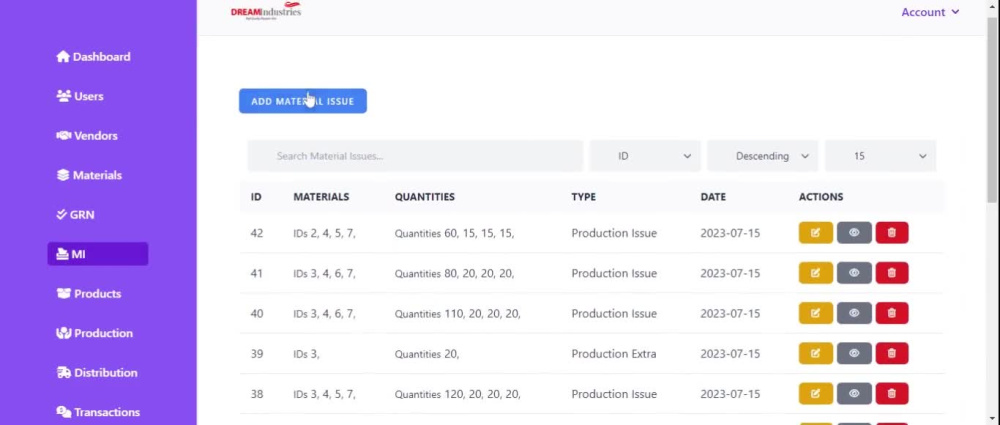Screen dimensions: 1000x425
Task: Edit material issue 42
Action: point(816,233)
